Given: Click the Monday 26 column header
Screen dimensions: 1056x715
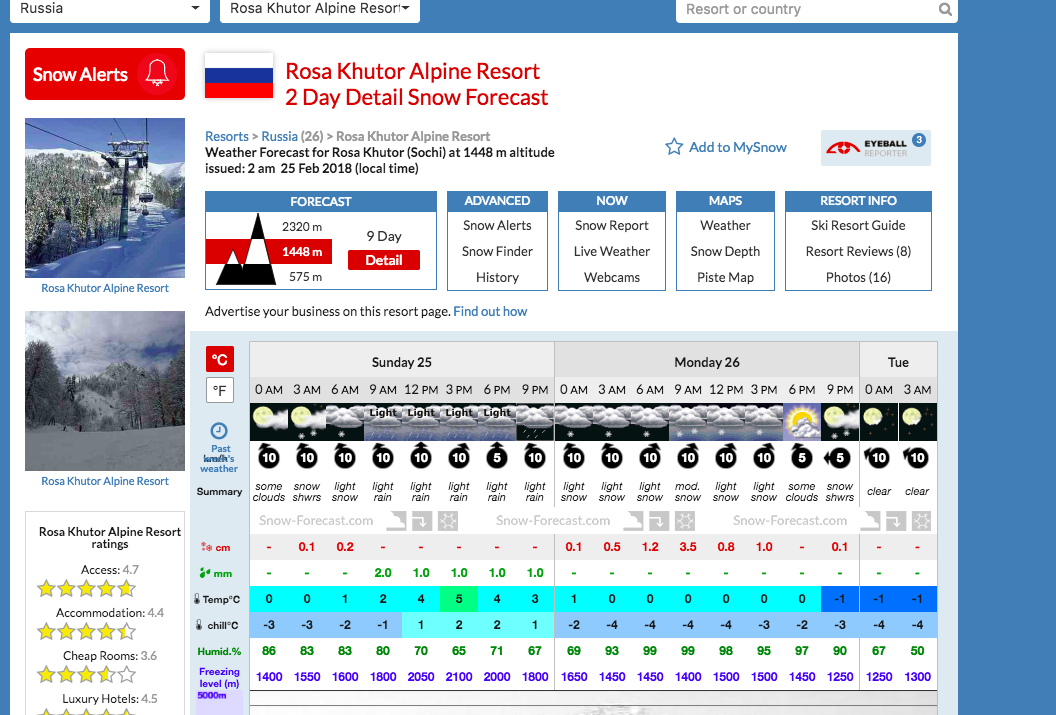Looking at the screenshot, I should 706,362.
